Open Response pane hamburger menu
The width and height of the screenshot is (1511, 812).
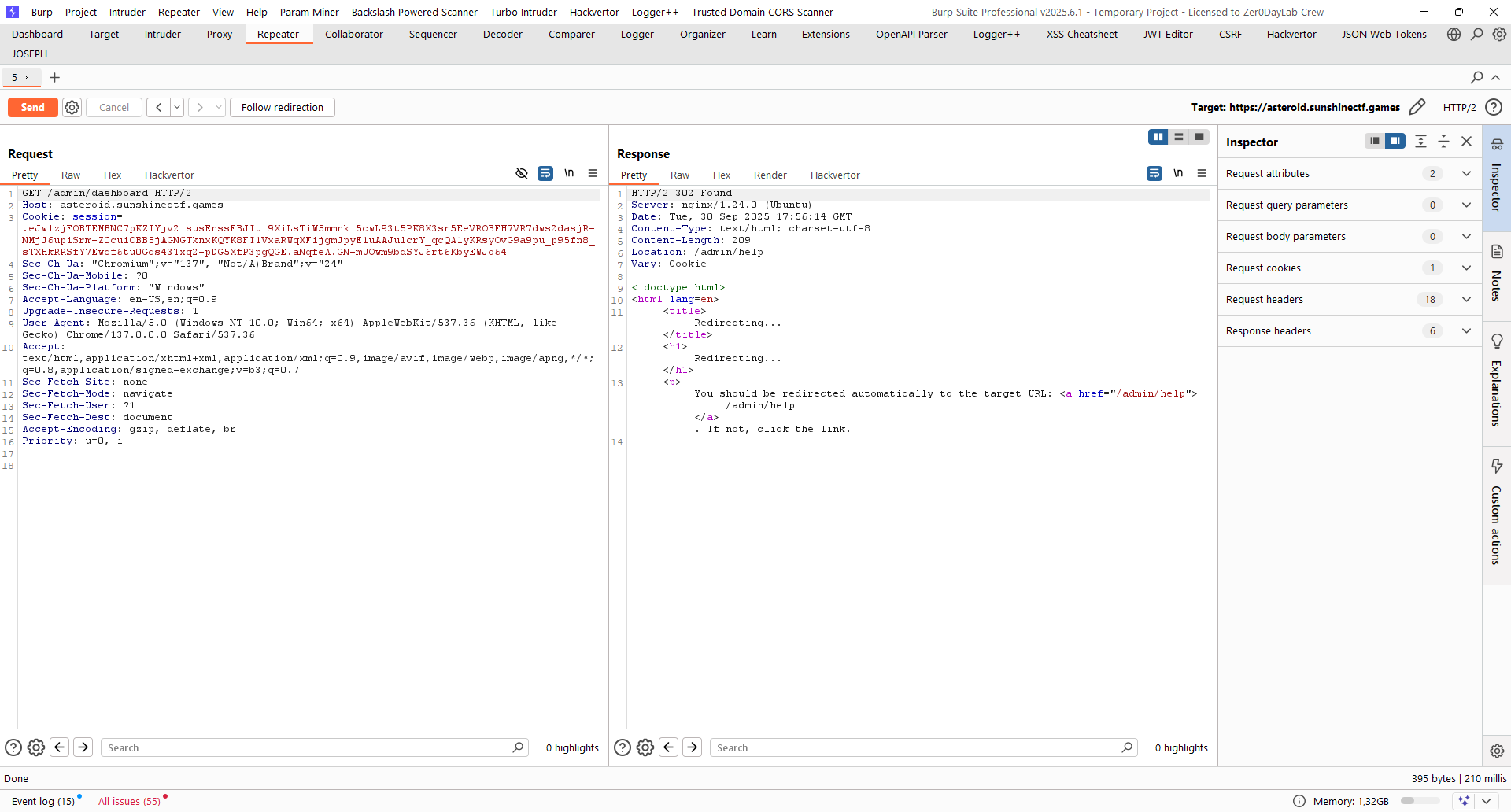pyautogui.click(x=1202, y=173)
